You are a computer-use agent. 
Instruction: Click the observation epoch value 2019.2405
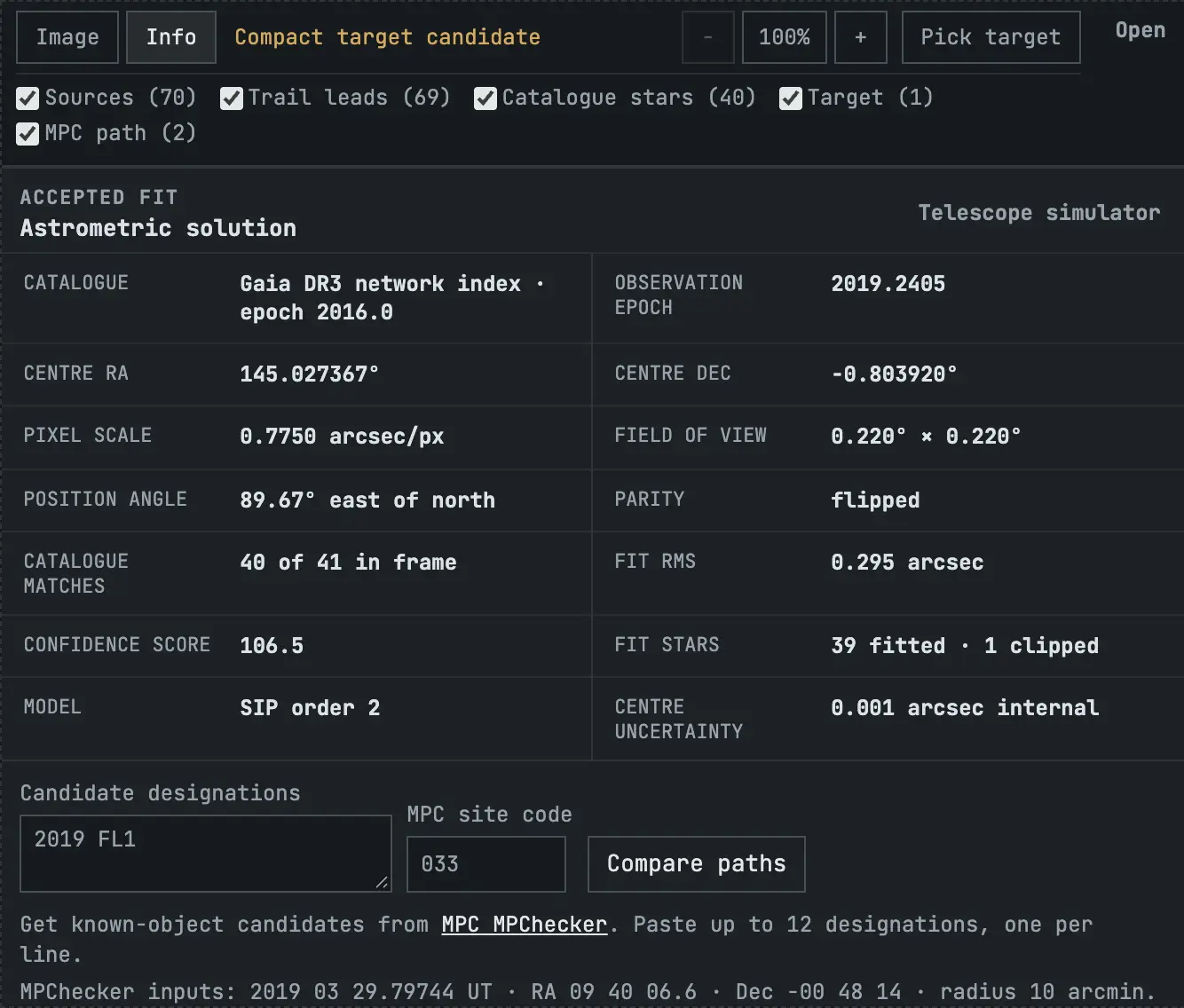tap(888, 284)
